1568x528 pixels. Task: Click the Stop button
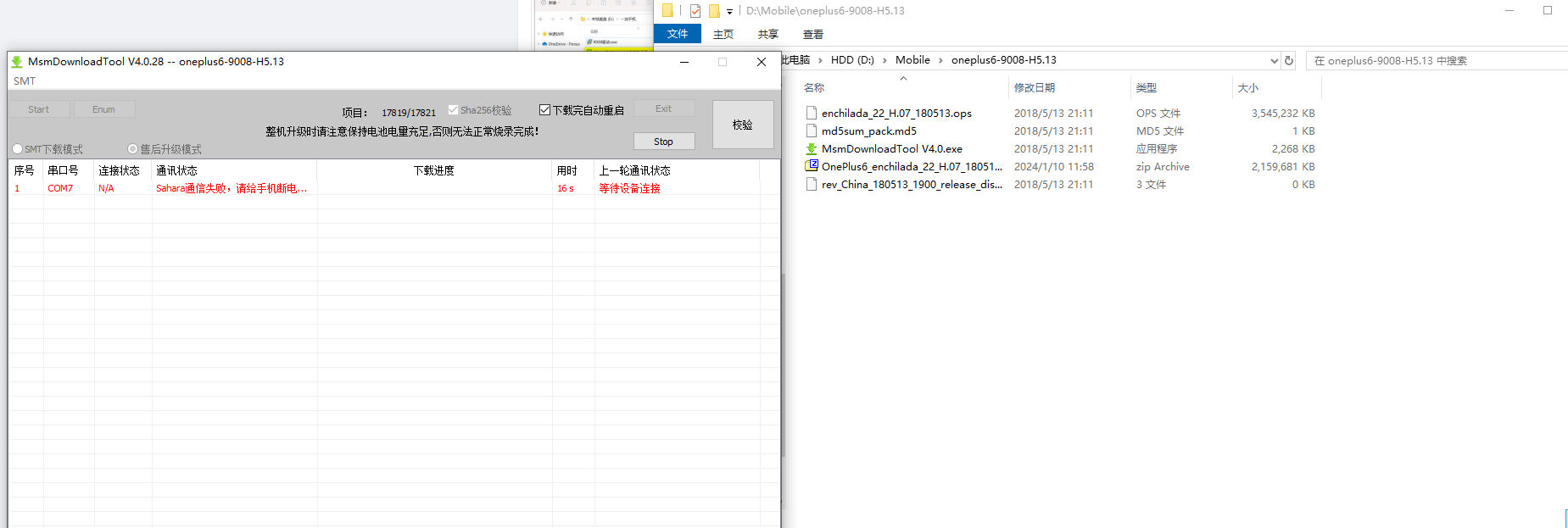pyautogui.click(x=664, y=142)
